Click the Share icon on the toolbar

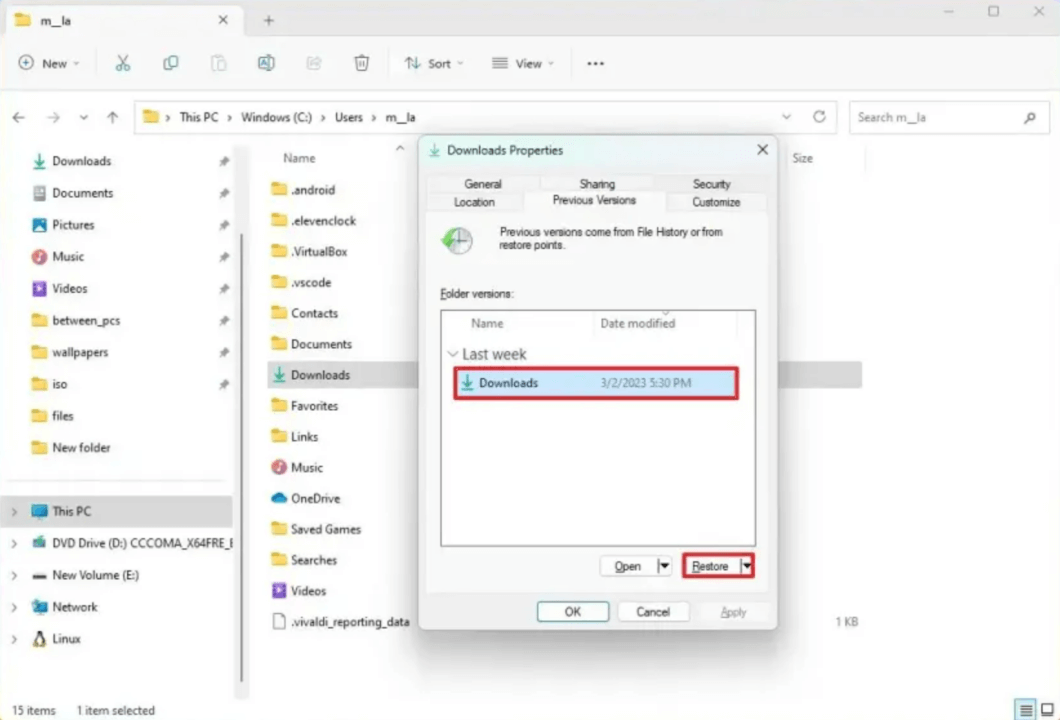pyautogui.click(x=313, y=63)
